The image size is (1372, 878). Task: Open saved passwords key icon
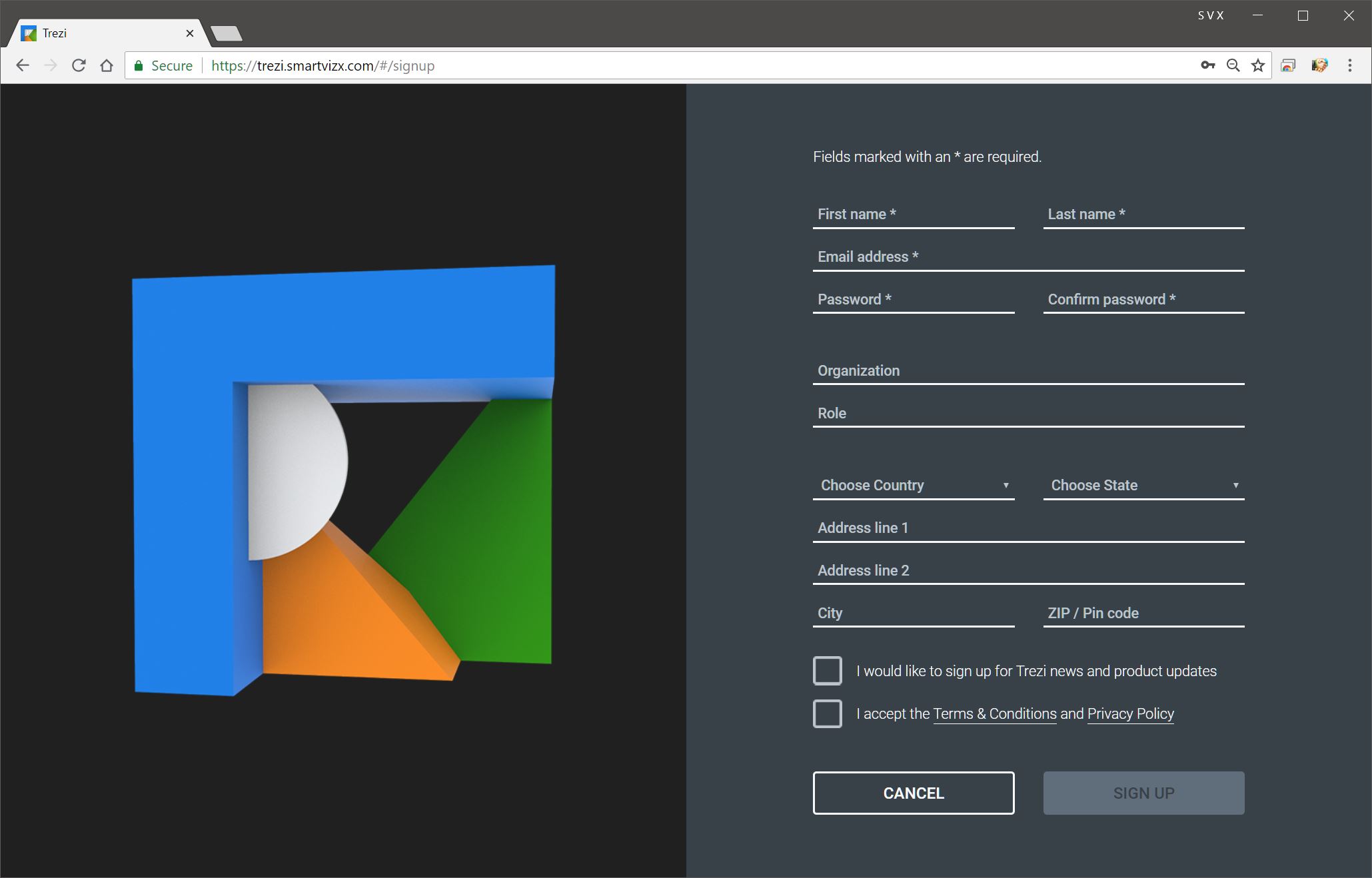click(x=1207, y=65)
